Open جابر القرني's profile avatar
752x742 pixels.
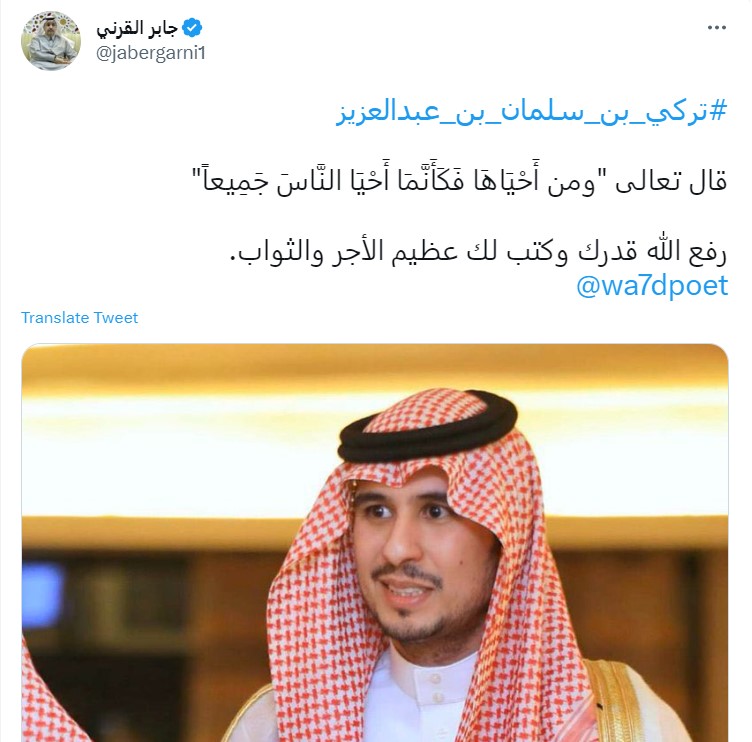click(51, 41)
